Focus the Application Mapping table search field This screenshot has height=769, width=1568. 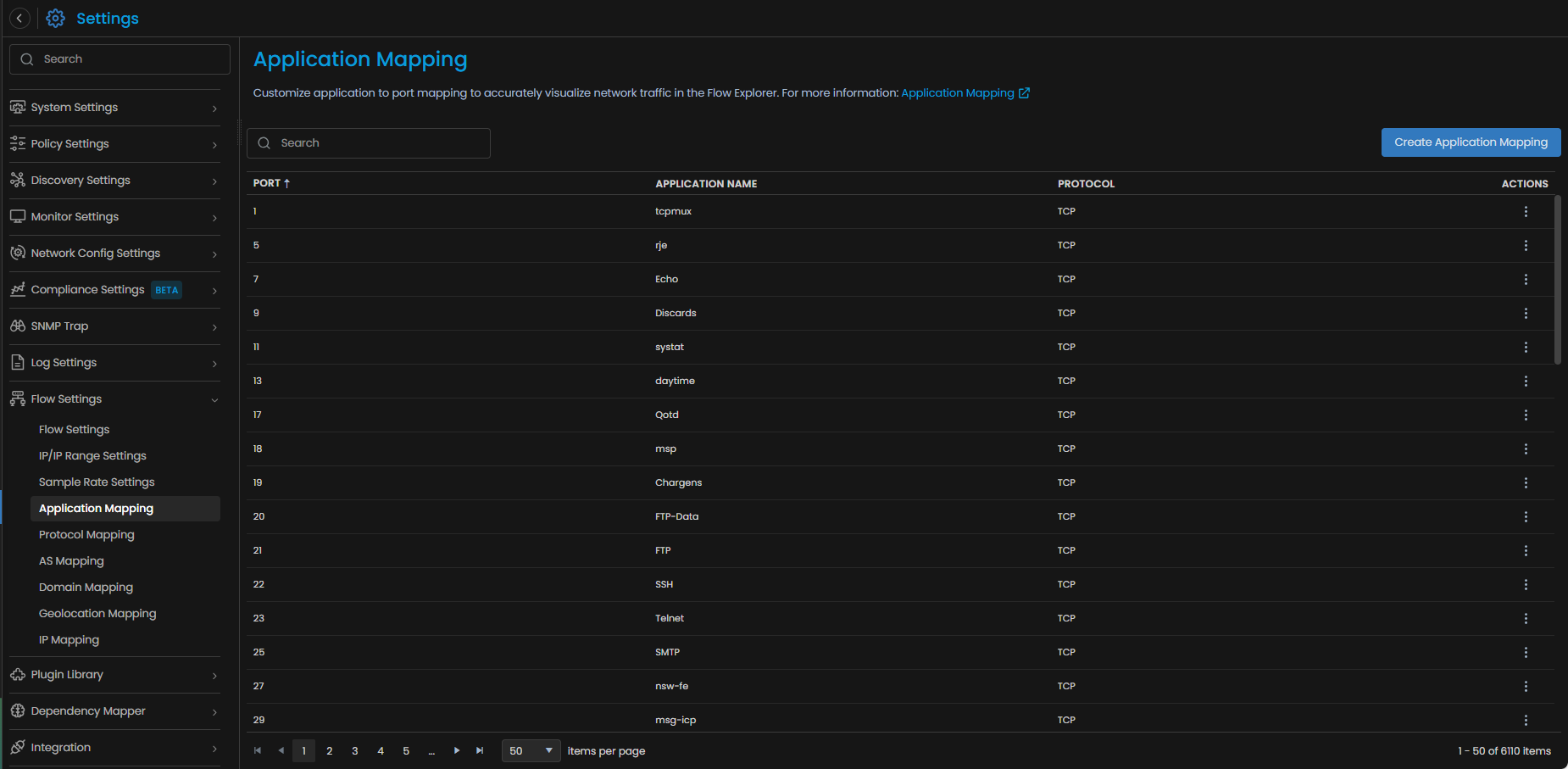369,143
